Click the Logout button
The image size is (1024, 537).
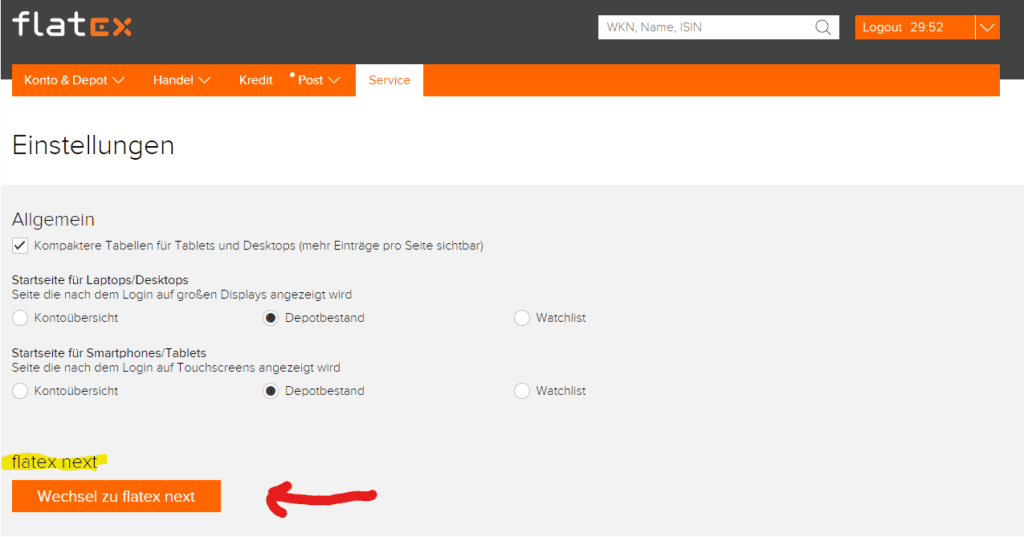(x=914, y=27)
